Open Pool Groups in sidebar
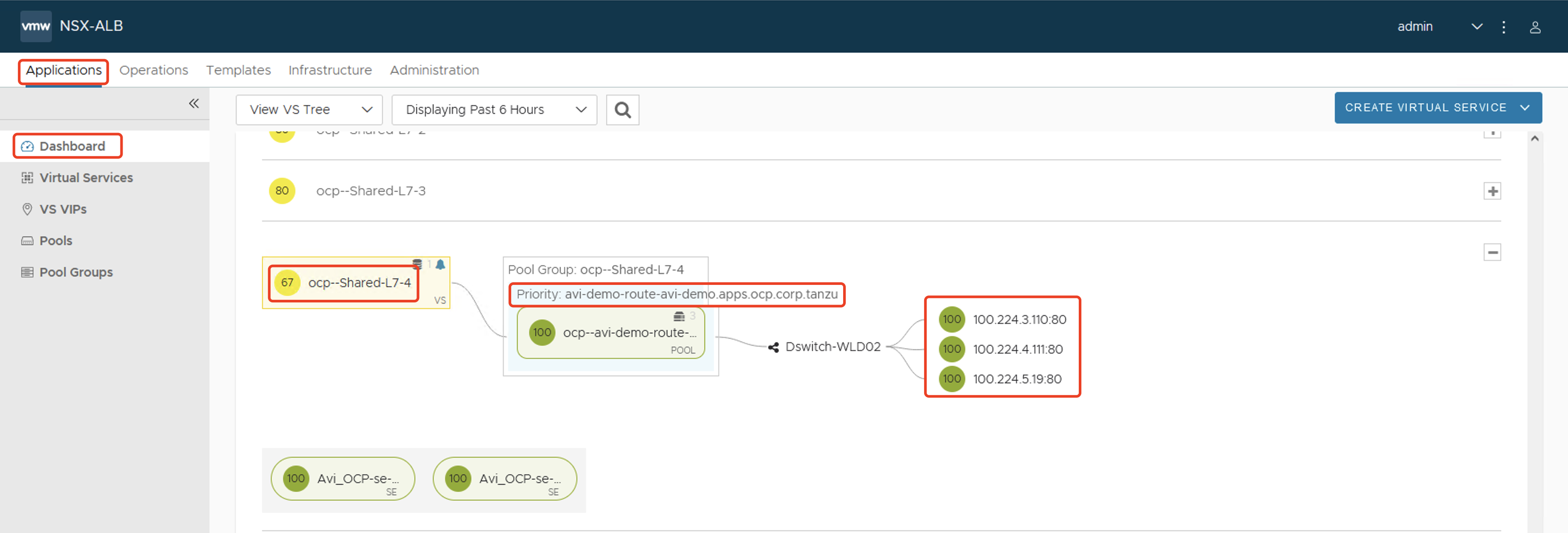This screenshot has width=1568, height=533. point(75,272)
